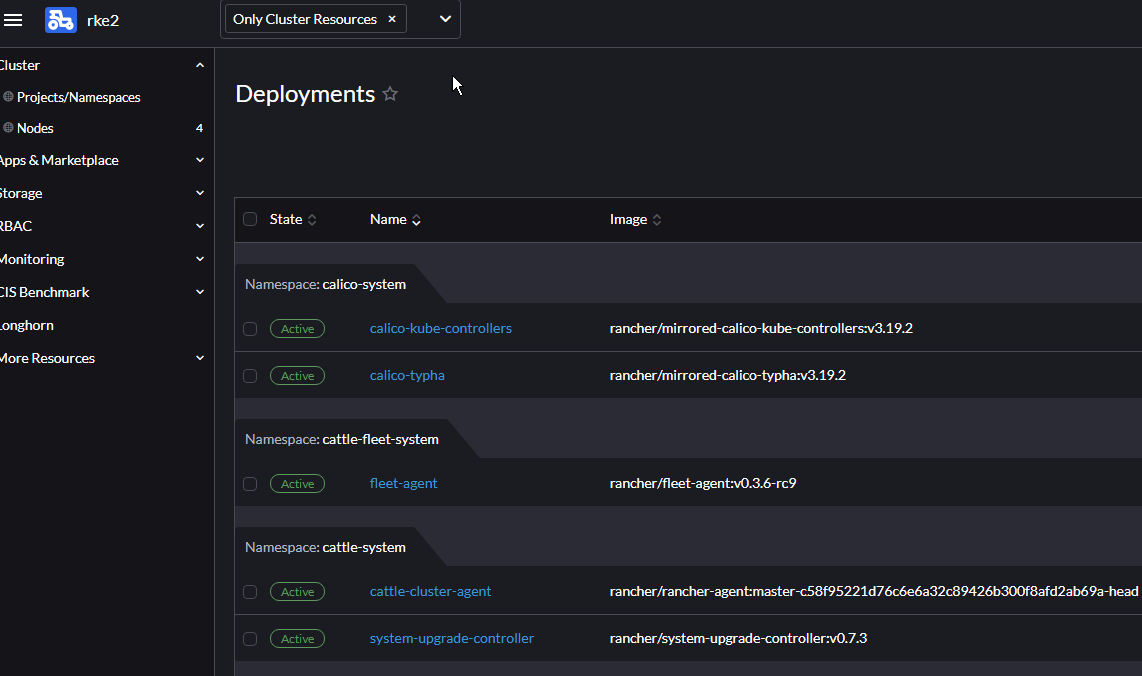This screenshot has width=1142, height=676.
Task: Click the Nodes sidebar icon
Action: [x=7, y=127]
